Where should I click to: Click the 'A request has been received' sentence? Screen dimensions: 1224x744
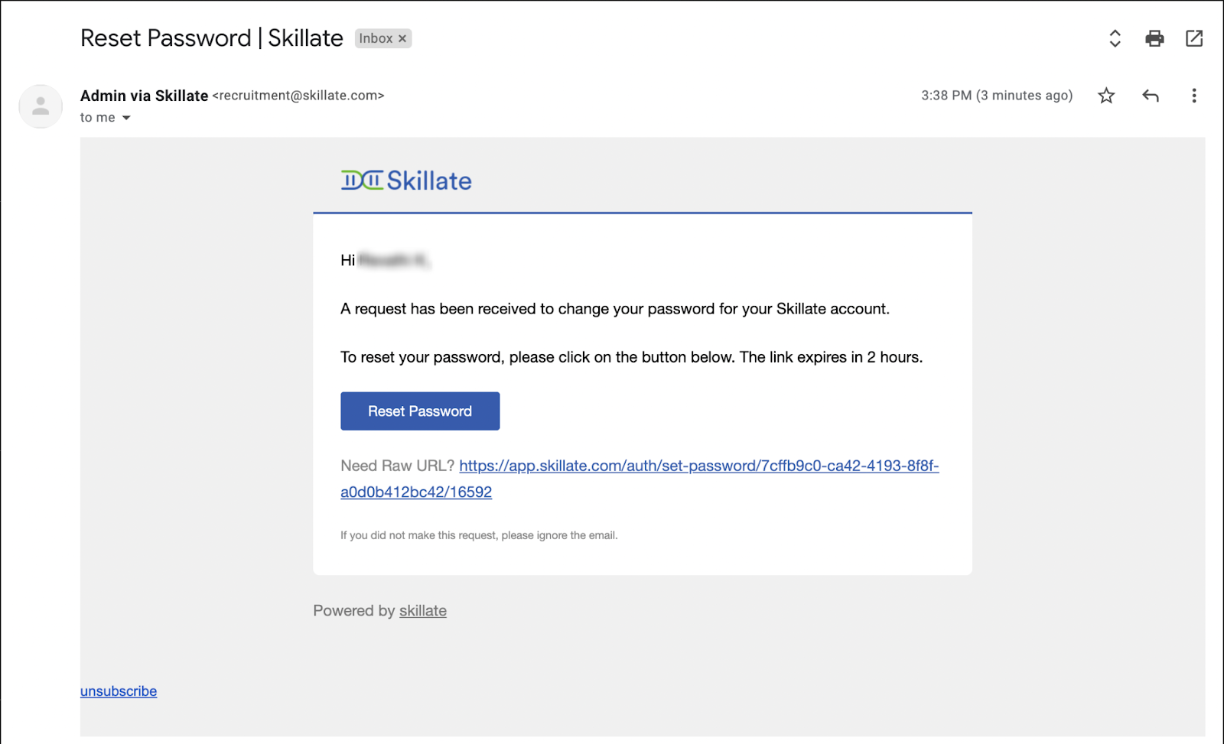[615, 309]
